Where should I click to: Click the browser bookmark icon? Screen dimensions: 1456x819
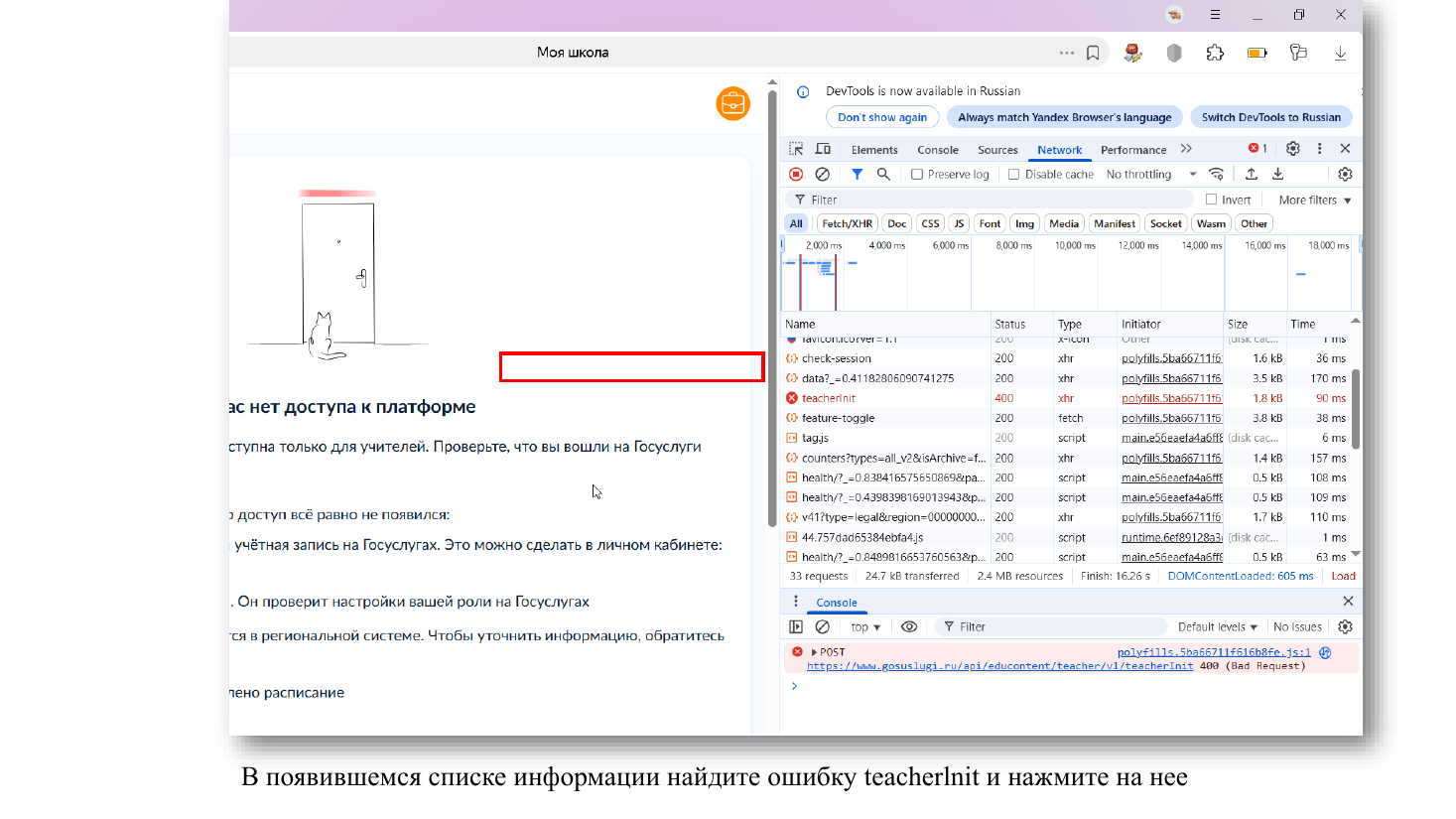coord(1093,53)
